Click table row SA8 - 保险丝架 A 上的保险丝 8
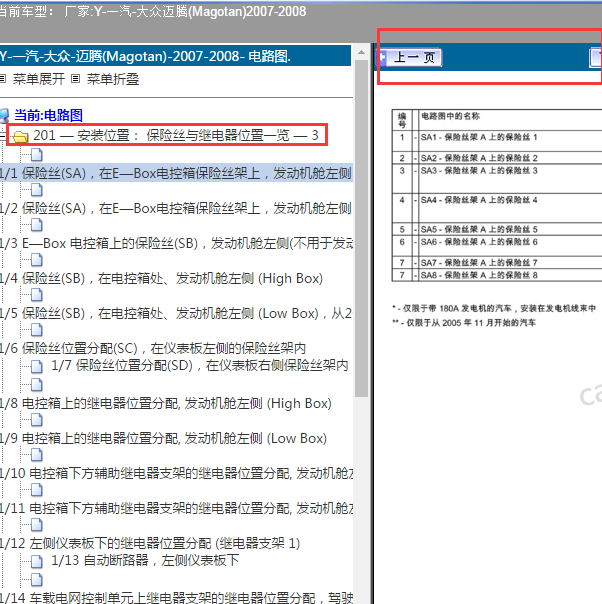Image resolution: width=602 pixels, height=604 pixels. [x=497, y=275]
